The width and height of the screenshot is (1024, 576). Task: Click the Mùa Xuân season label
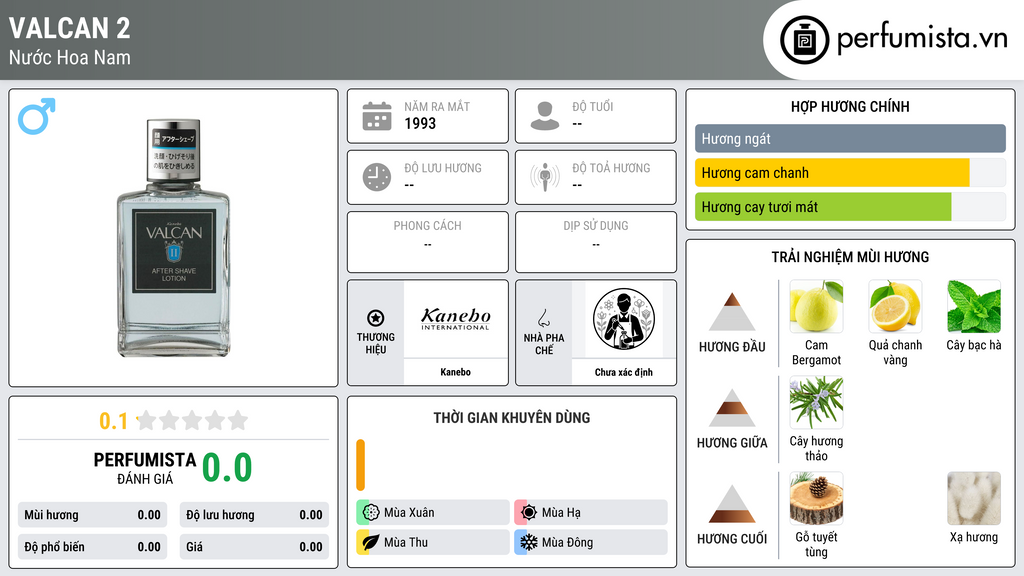pyautogui.click(x=409, y=513)
